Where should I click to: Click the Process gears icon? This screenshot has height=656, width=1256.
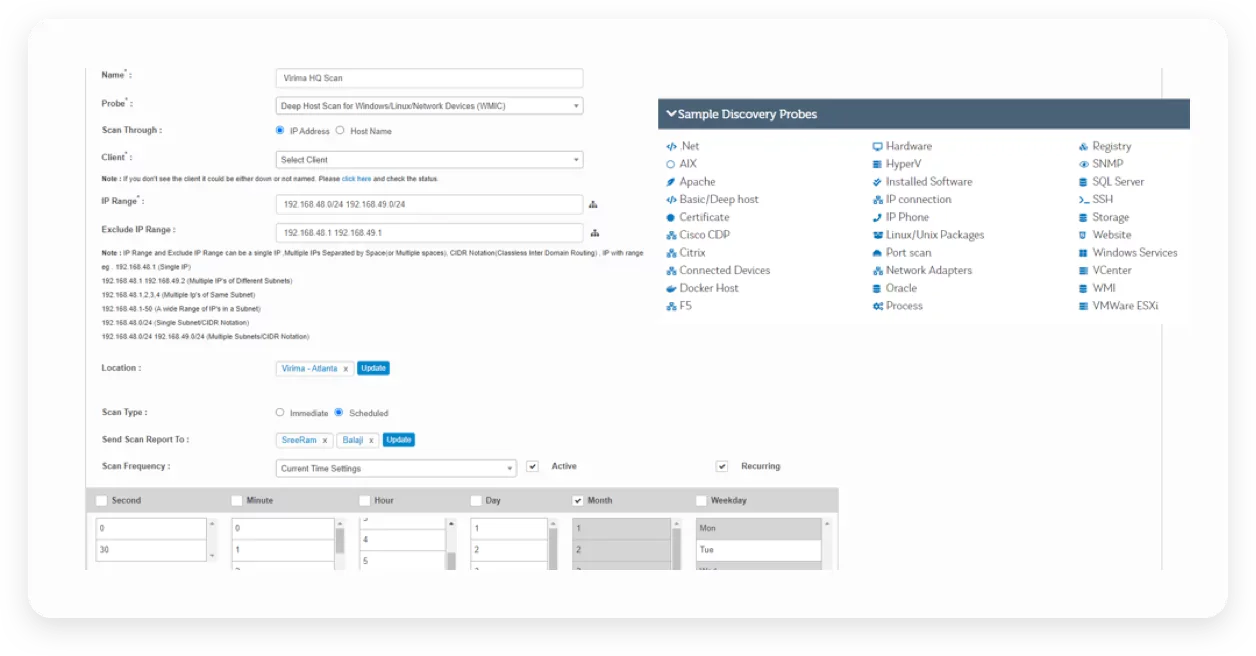tap(877, 306)
